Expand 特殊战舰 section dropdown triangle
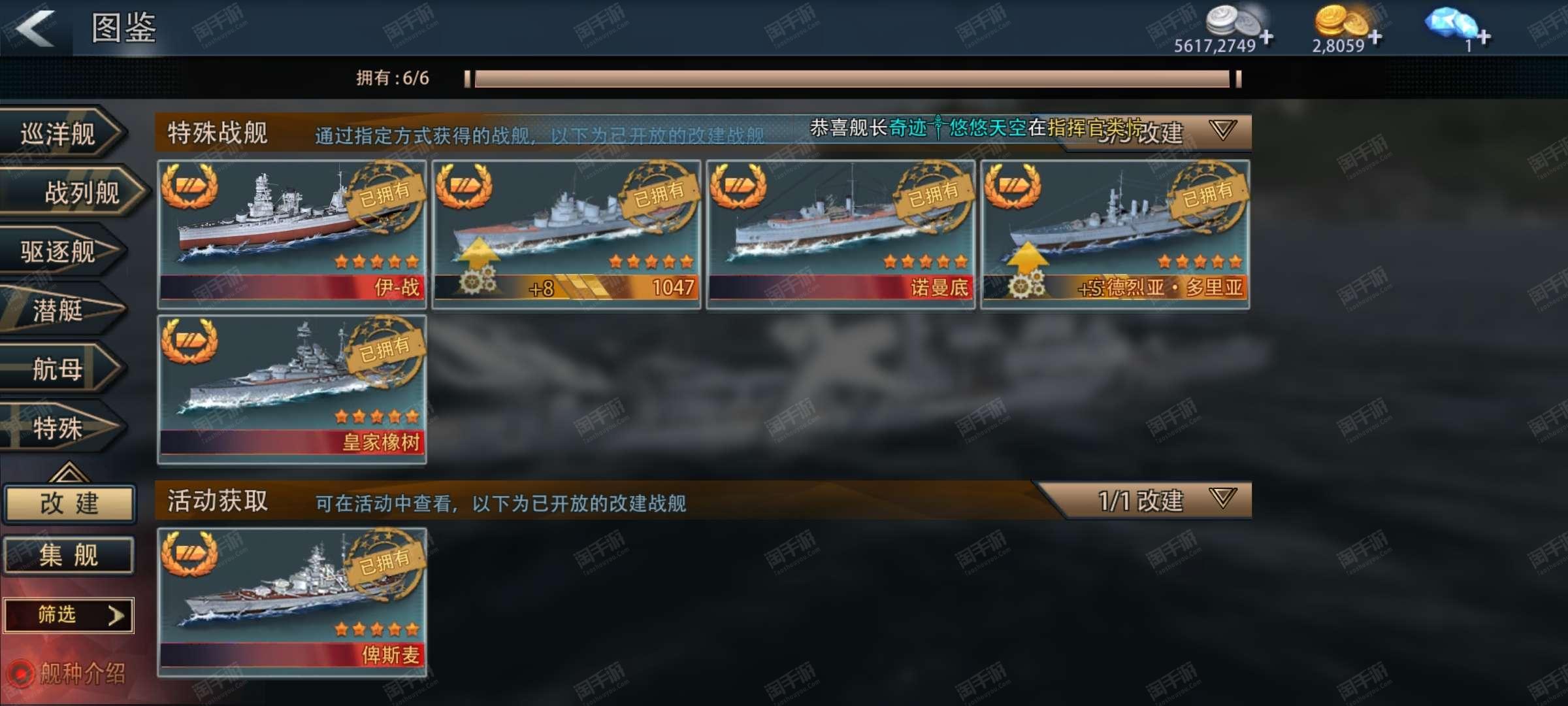This screenshot has height=706, width=1568. [x=1222, y=130]
